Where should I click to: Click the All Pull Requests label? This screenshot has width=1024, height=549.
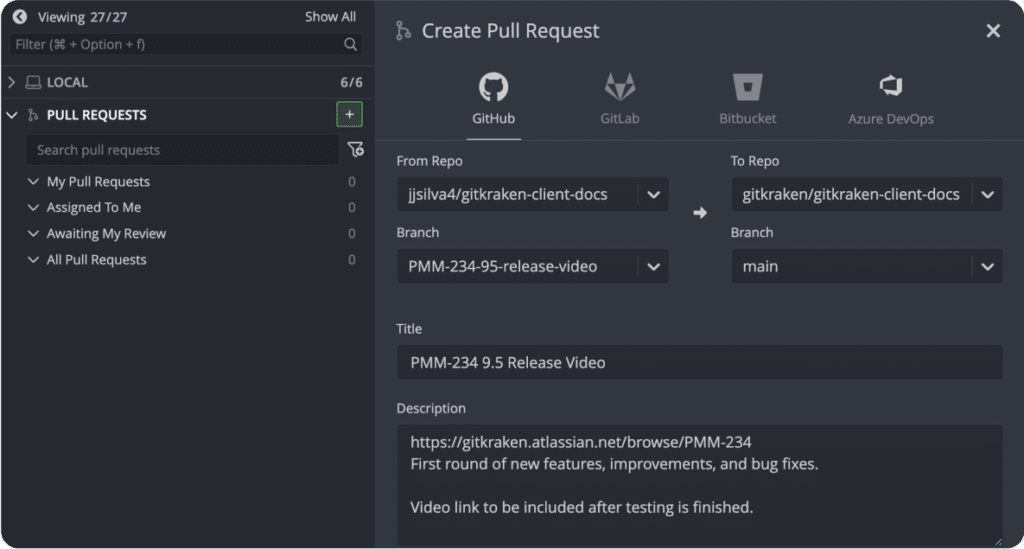(96, 260)
